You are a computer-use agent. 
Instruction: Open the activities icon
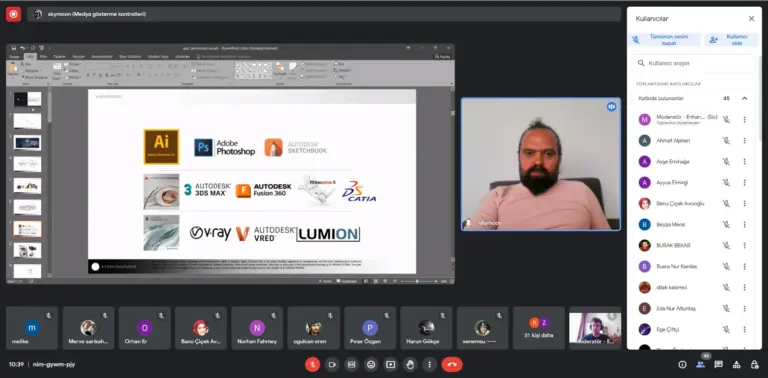[736, 364]
